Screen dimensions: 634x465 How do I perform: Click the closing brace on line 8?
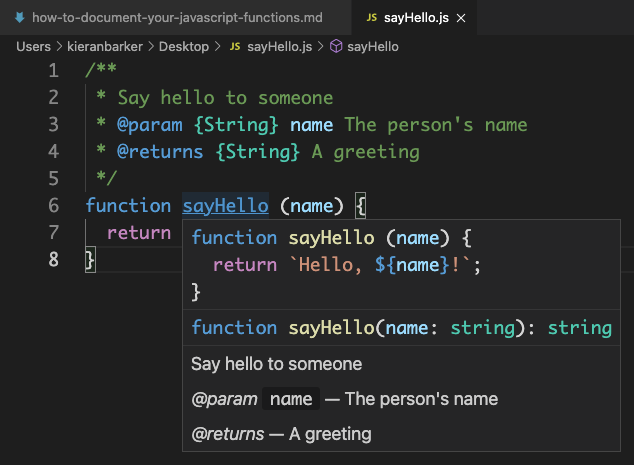point(90,259)
